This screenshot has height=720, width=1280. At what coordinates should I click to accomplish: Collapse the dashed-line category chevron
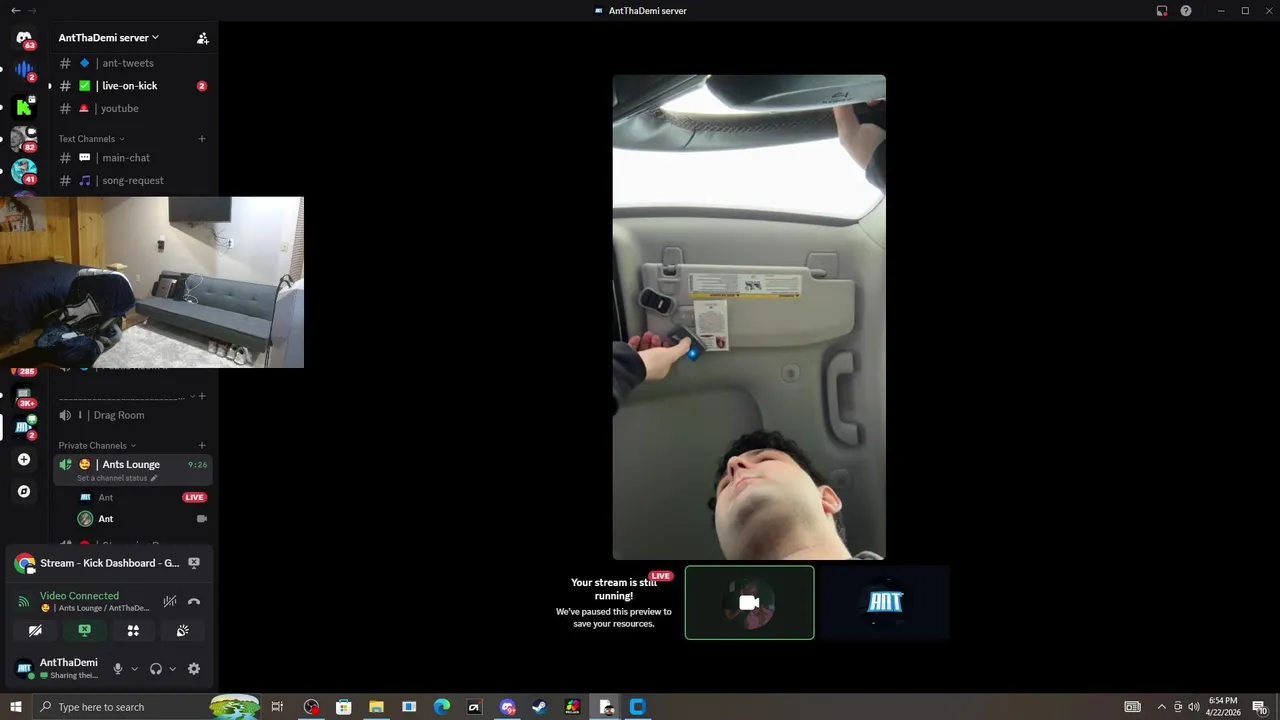coord(192,396)
